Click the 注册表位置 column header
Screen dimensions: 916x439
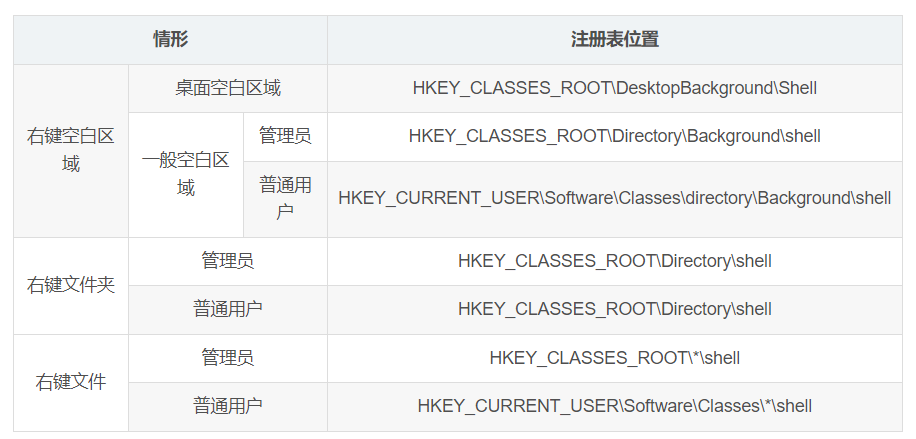614,40
